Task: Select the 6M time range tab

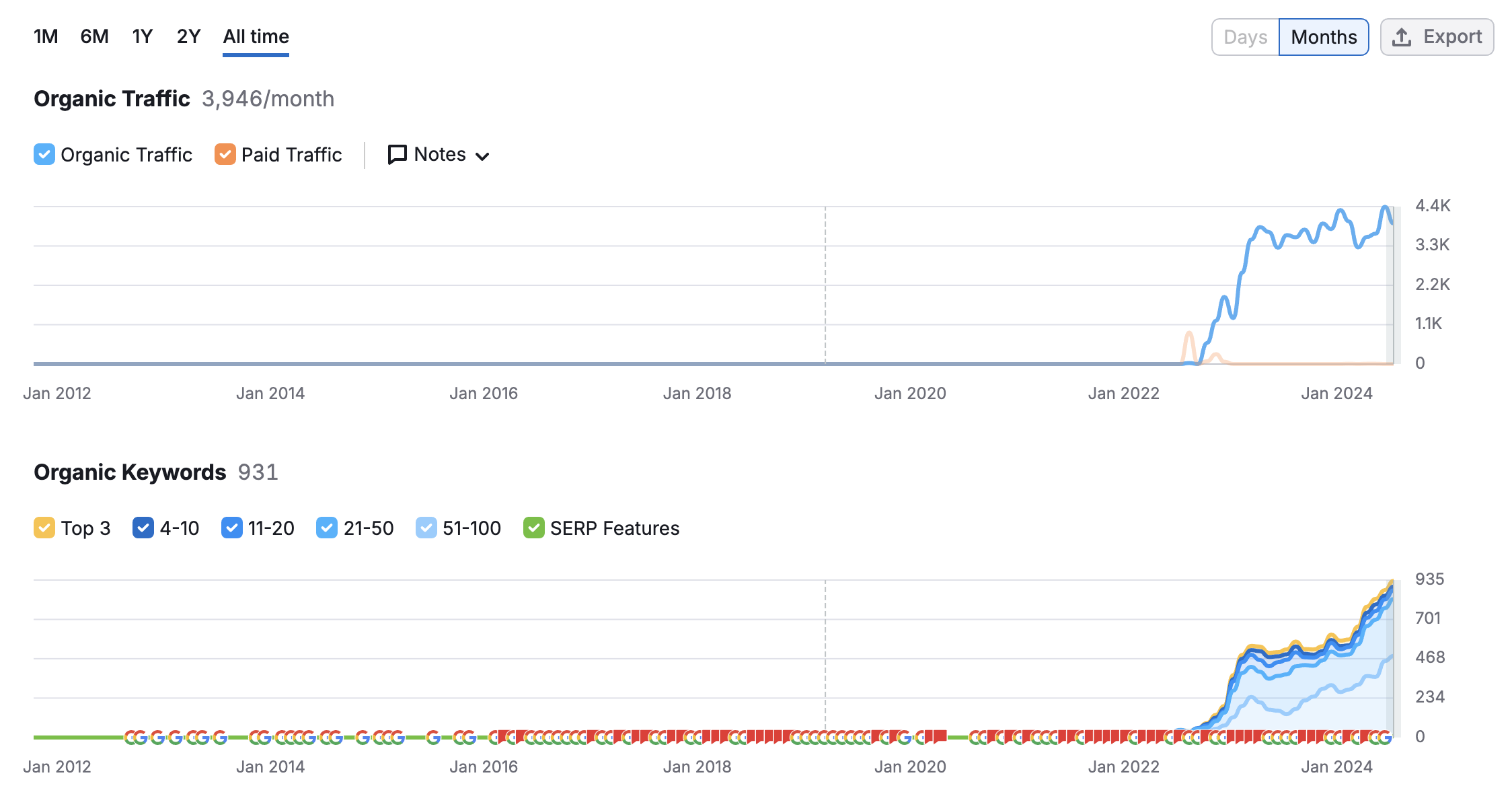Action: (x=94, y=36)
